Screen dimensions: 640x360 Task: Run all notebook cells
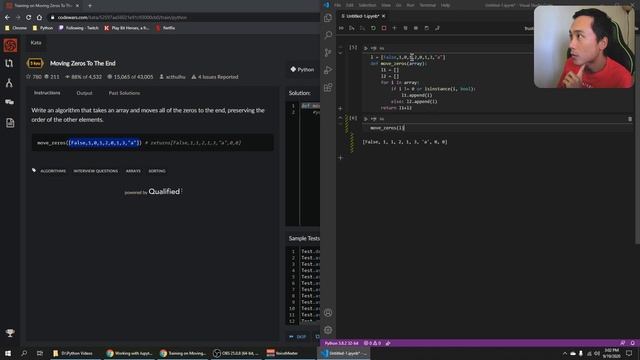(x=341, y=28)
